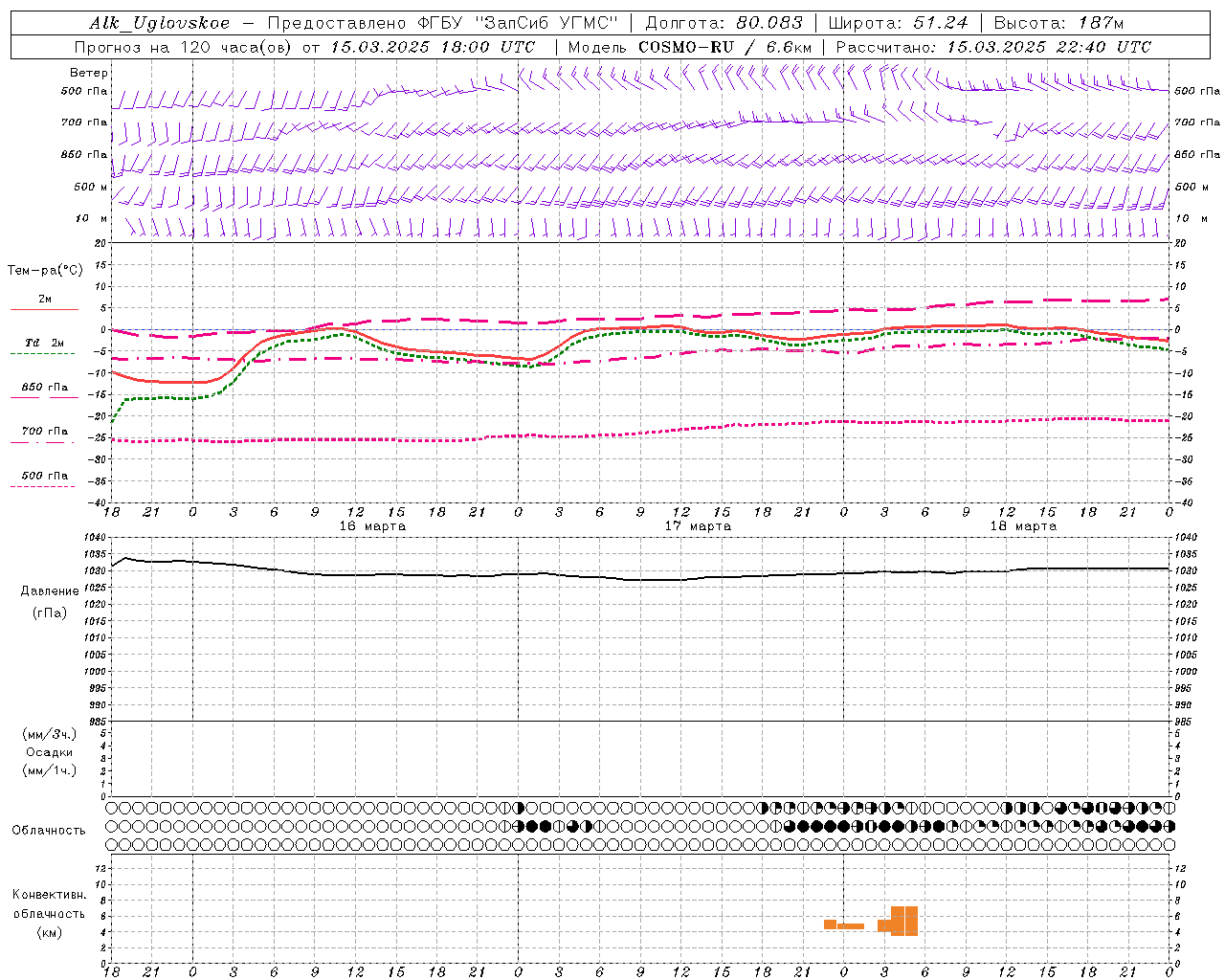The image size is (1225, 980).
Task: Click the left 500 м wind level label
Action: 91,187
